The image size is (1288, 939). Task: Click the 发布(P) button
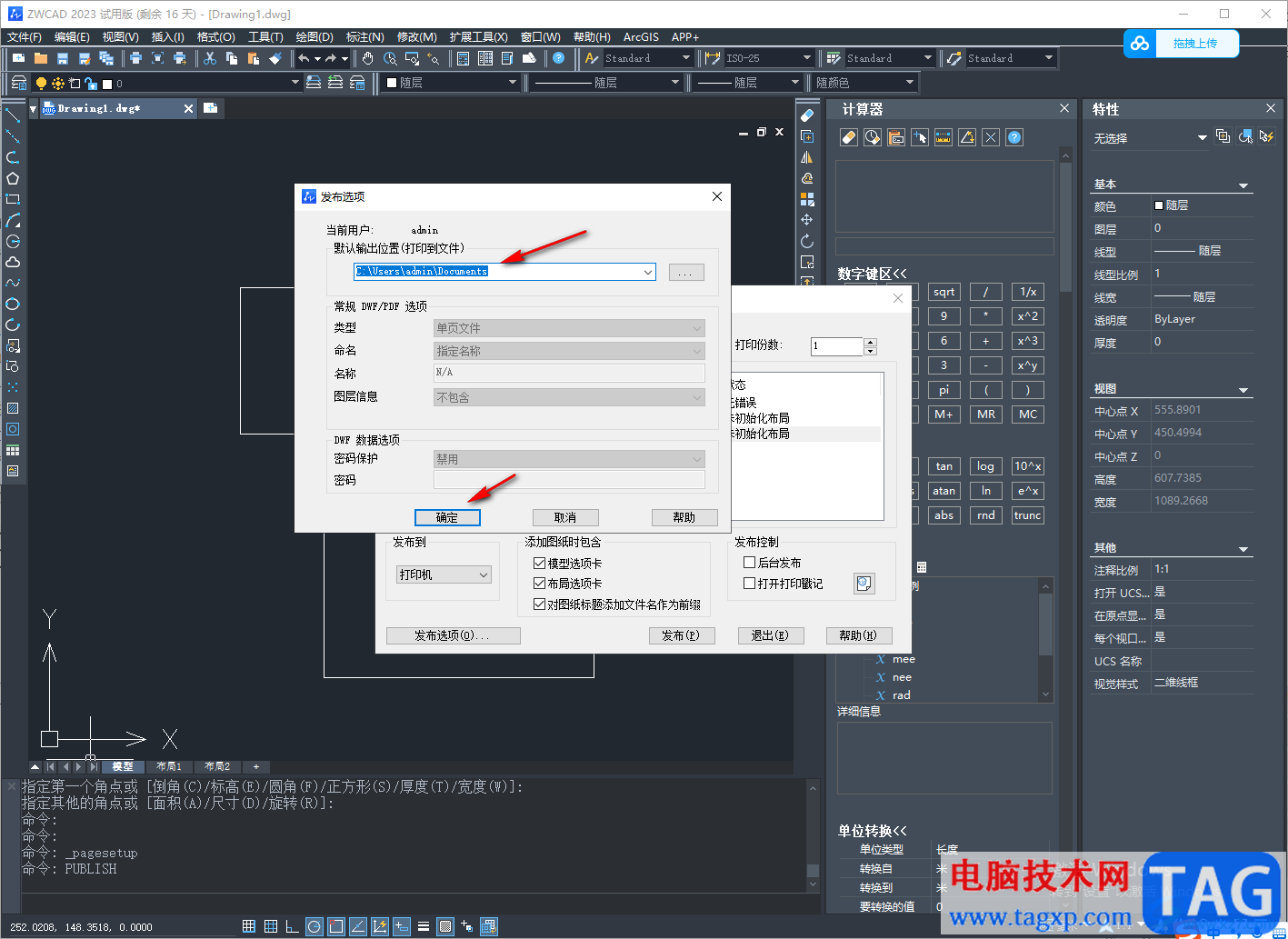[681, 635]
